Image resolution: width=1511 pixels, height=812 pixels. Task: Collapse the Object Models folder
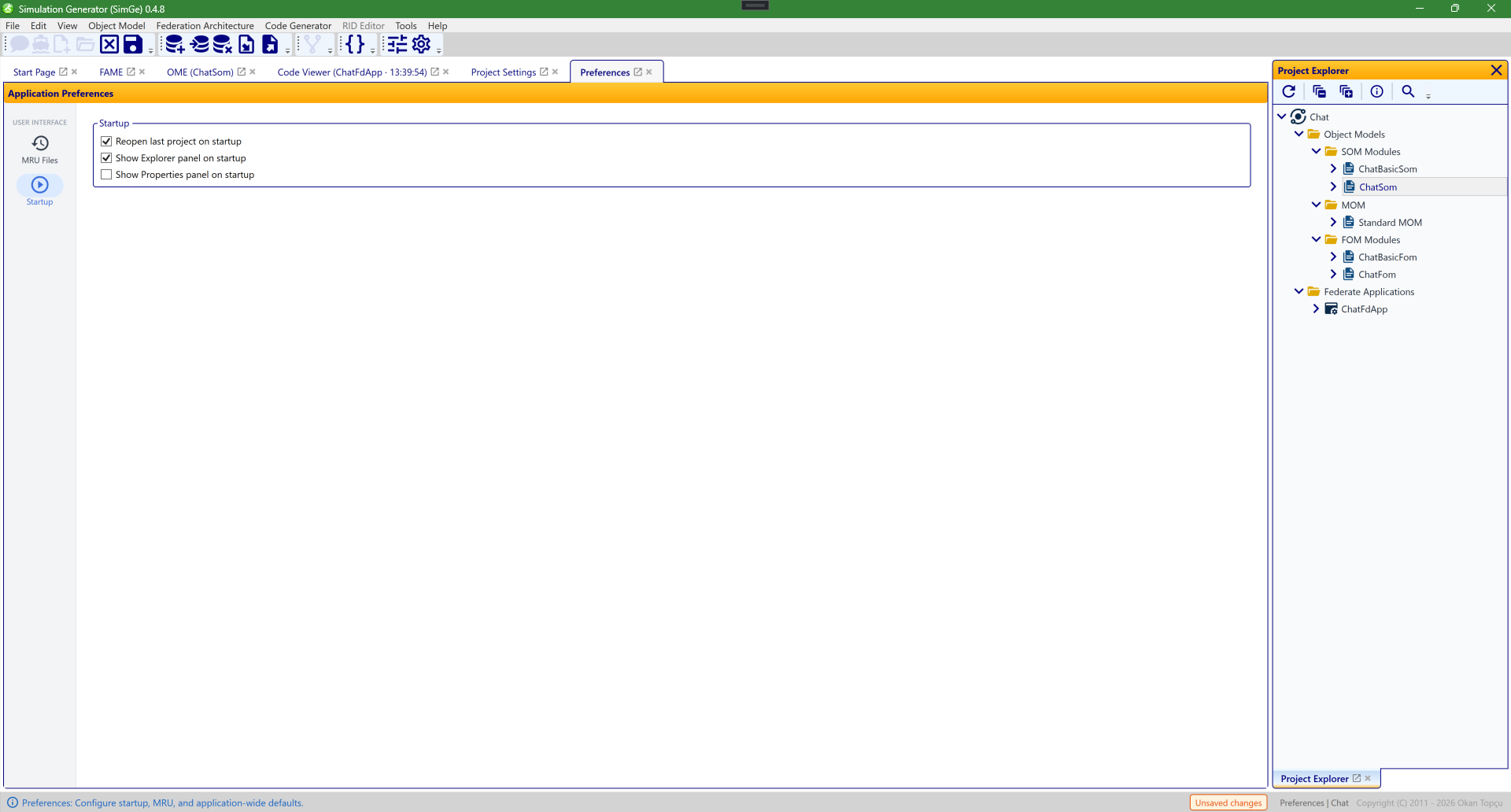click(1299, 134)
